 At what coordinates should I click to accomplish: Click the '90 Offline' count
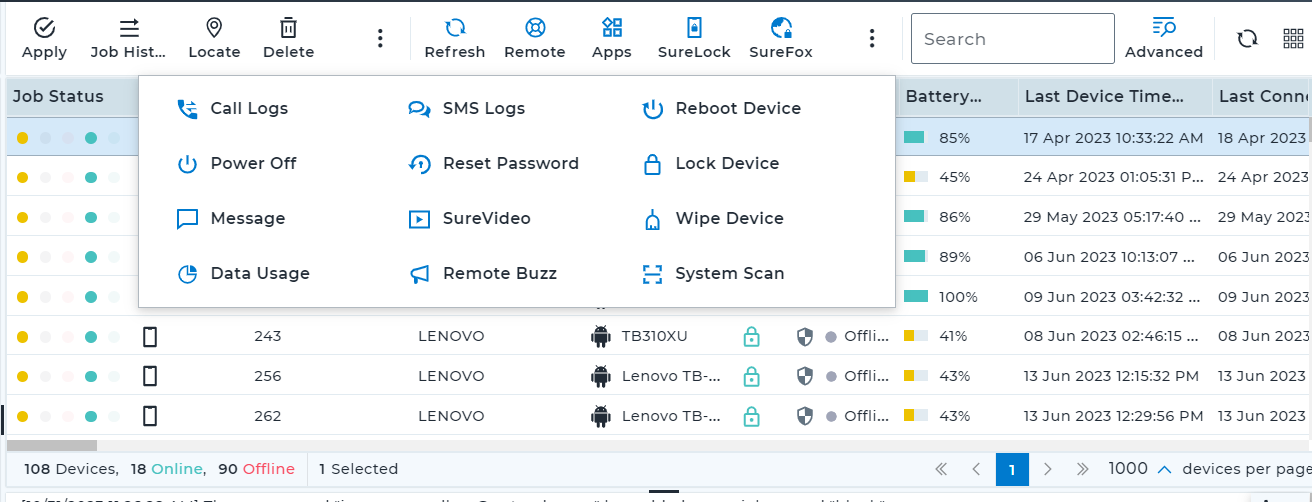(x=256, y=468)
